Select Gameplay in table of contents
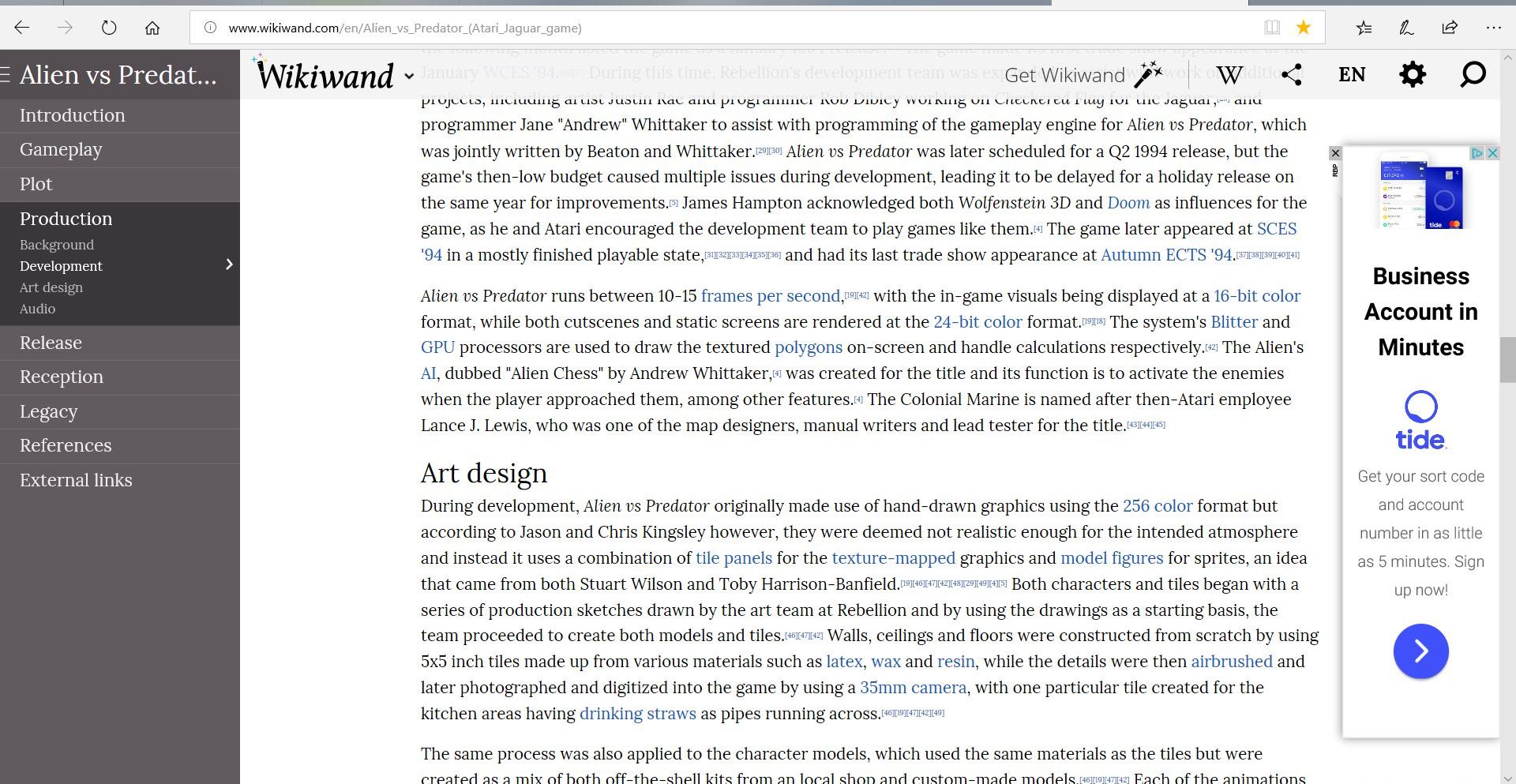The width and height of the screenshot is (1516, 784). click(x=61, y=149)
